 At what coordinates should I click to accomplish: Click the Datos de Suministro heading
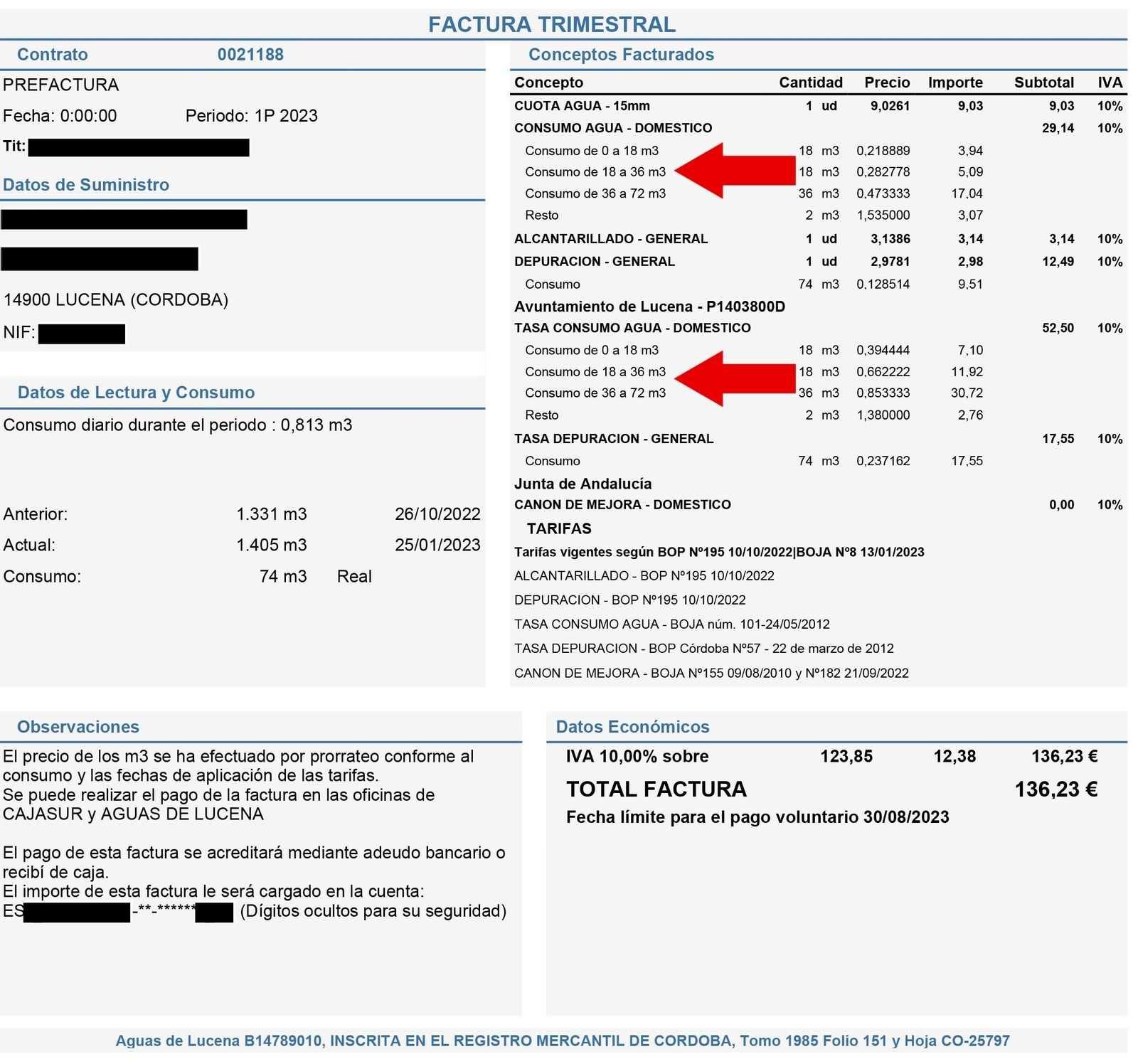(x=86, y=185)
